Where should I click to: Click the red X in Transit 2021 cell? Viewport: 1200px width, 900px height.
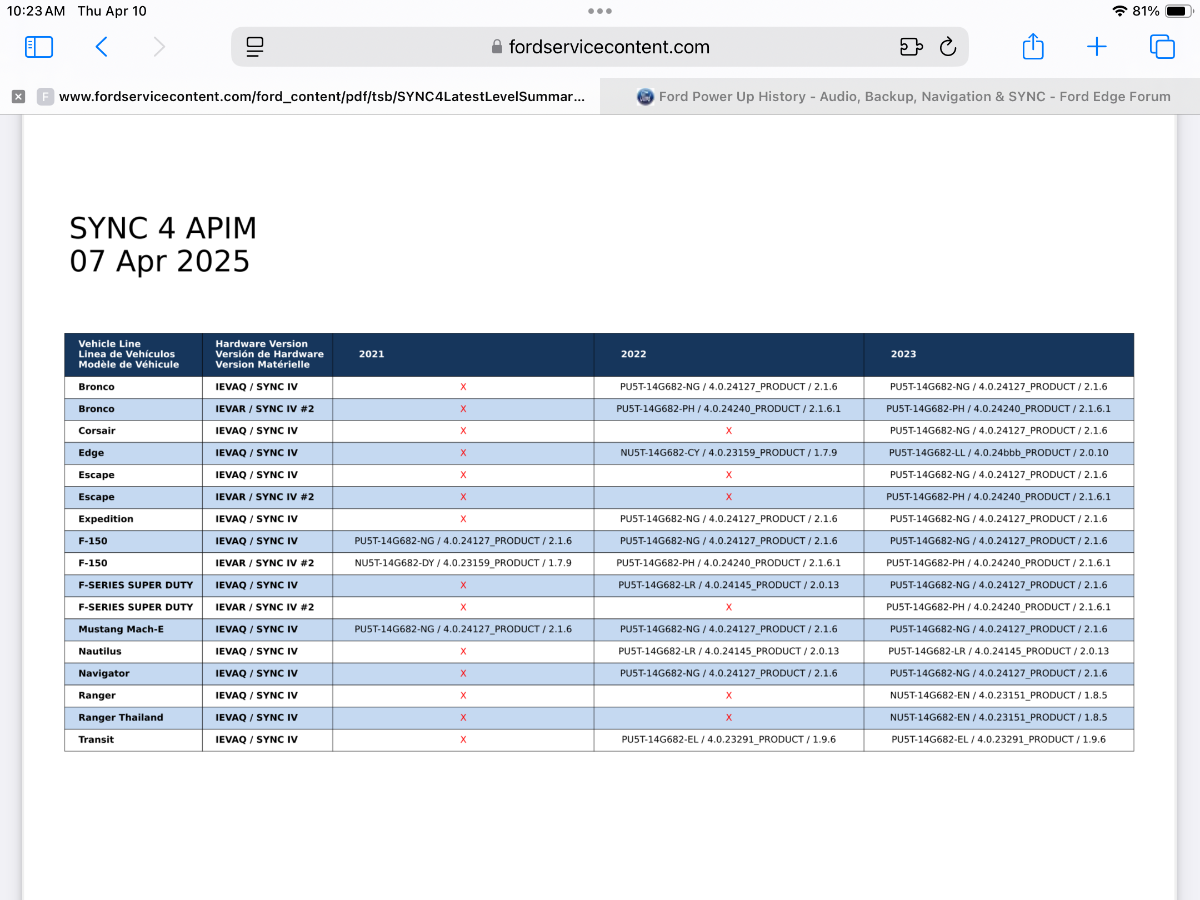tap(463, 739)
